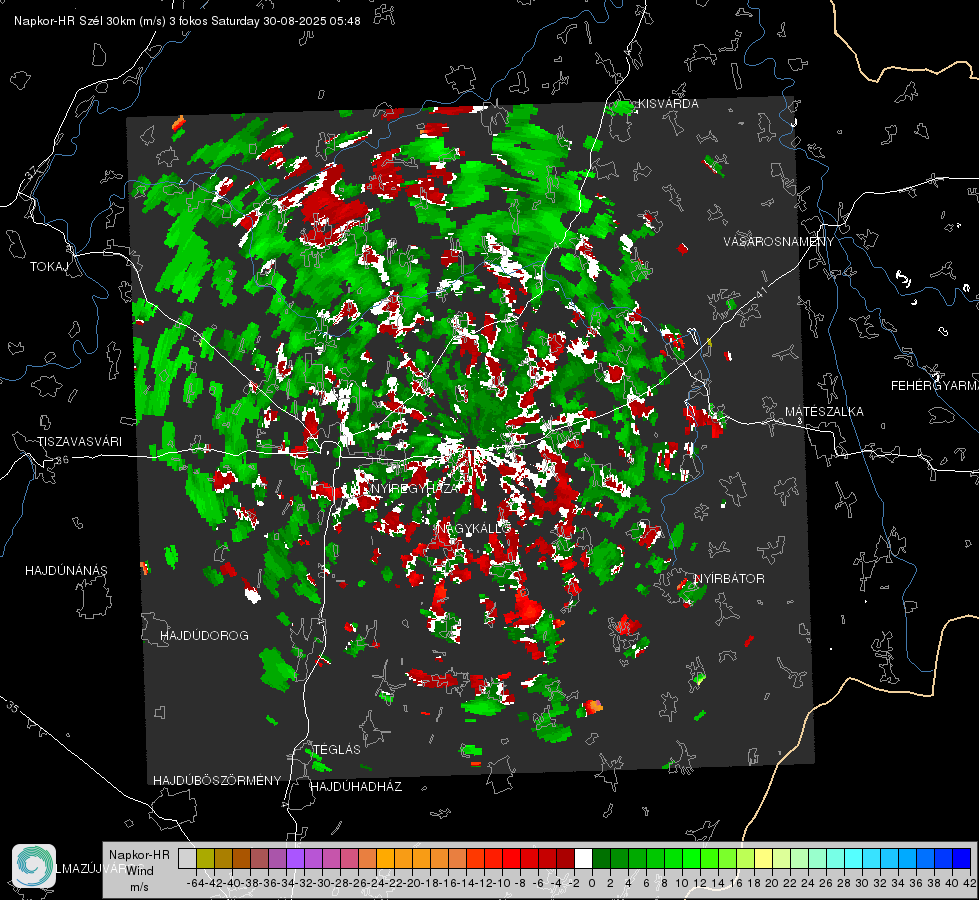Choose the violet swatch between -34 and -32

[x=295, y=859]
